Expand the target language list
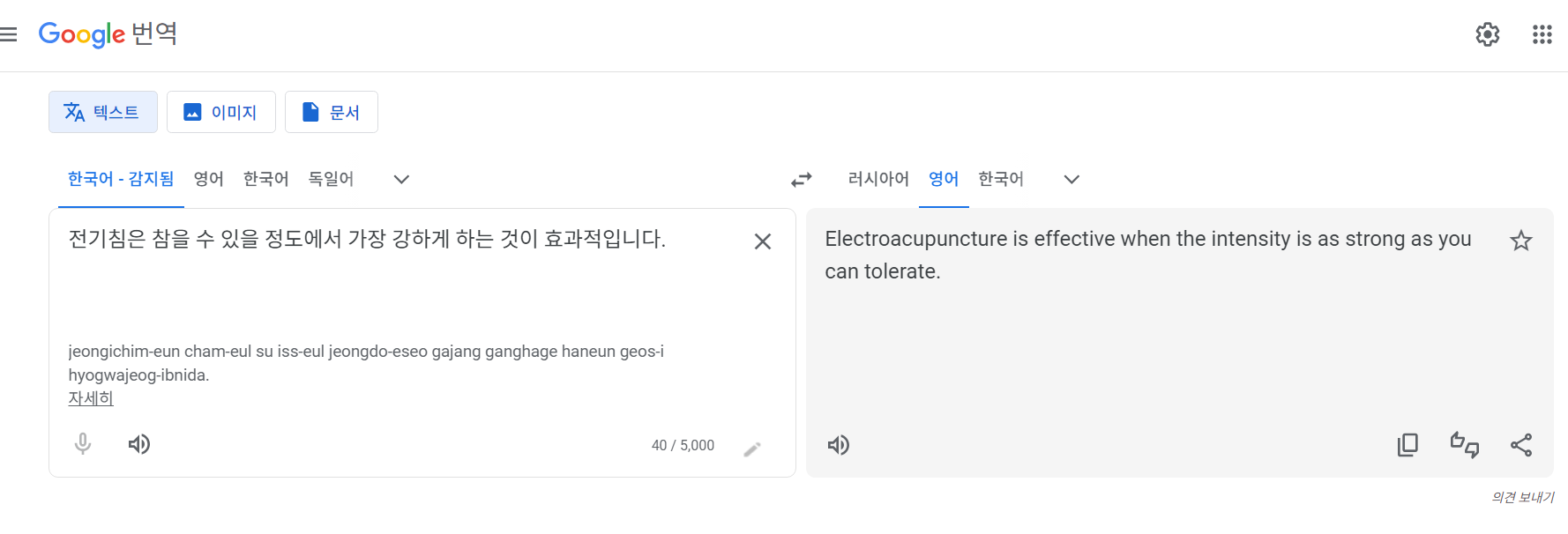1568x534 pixels. pyautogui.click(x=1071, y=180)
